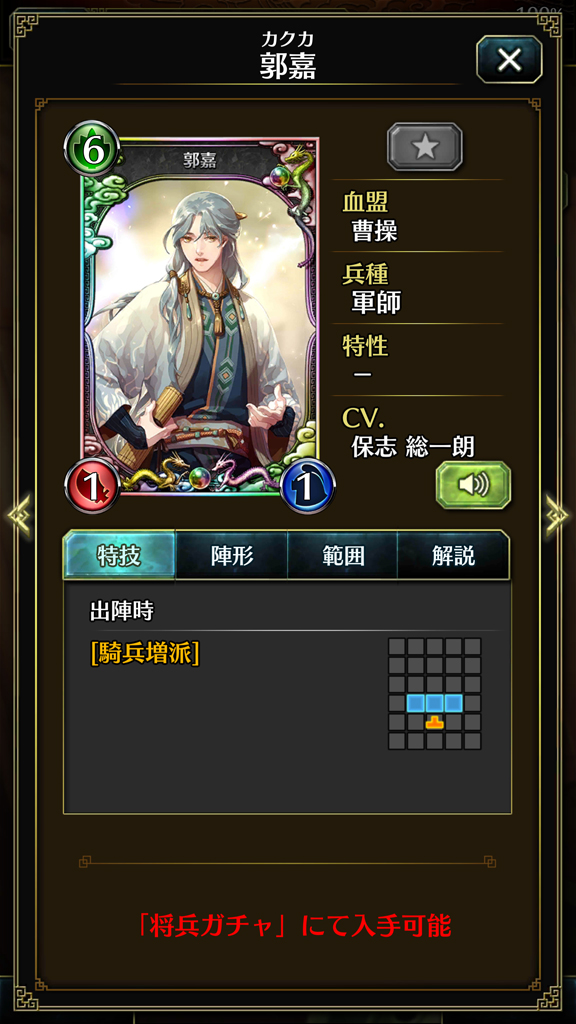Tap the orange unit marker in grid

click(x=434, y=722)
